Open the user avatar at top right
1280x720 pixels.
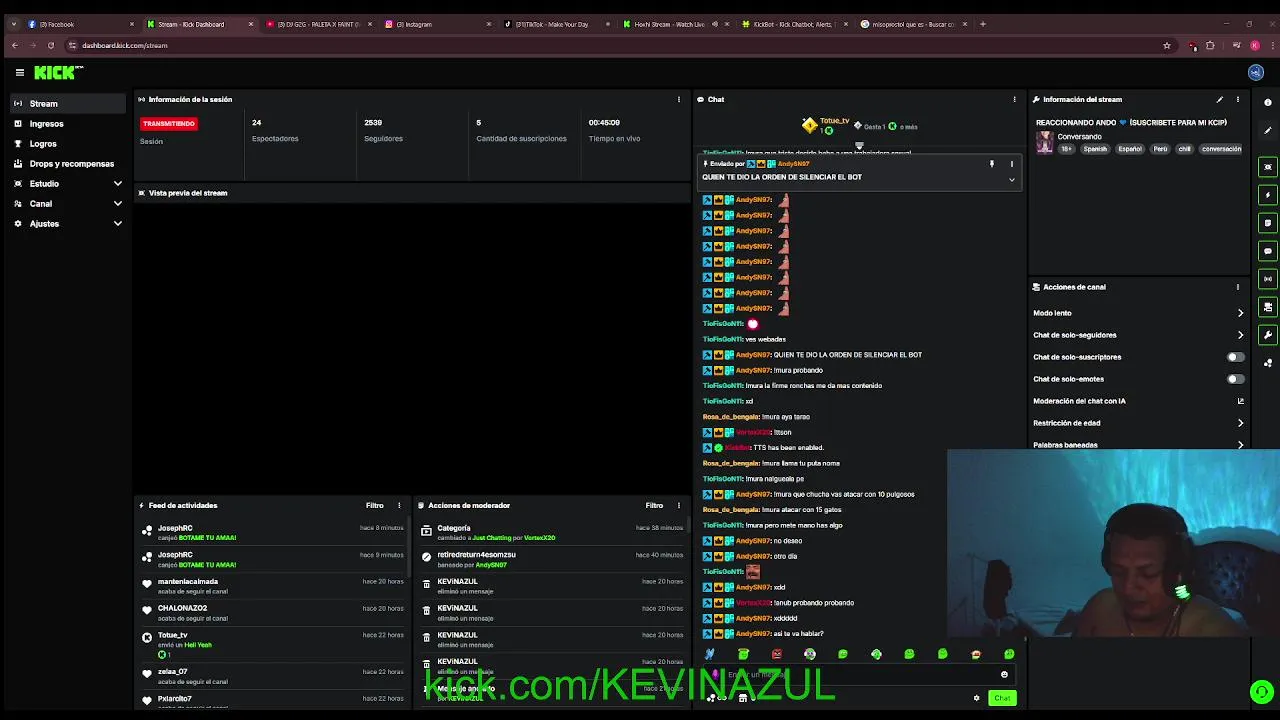click(1256, 72)
